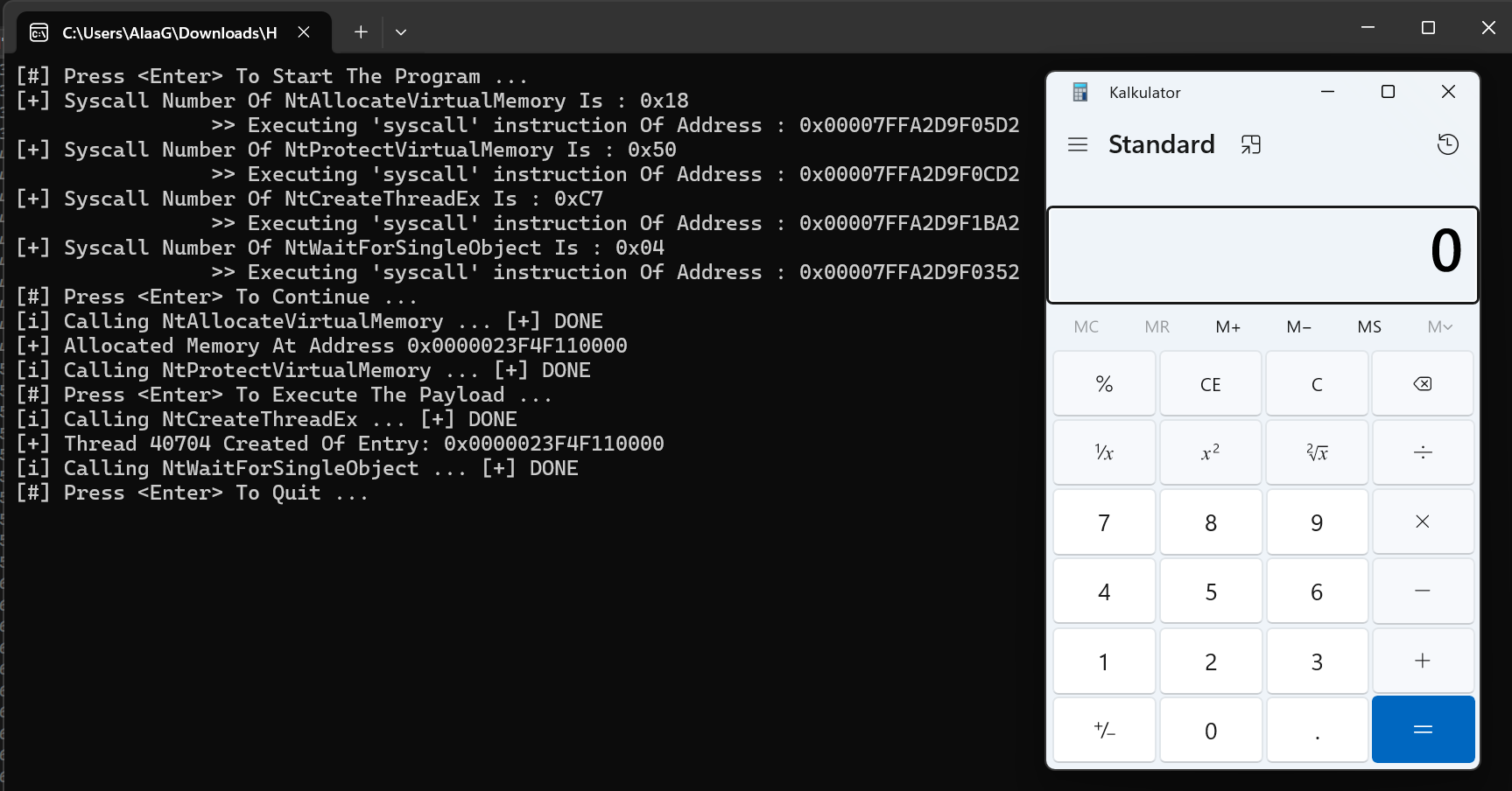Click the MS memory store button
The height and width of the screenshot is (791, 1512).
[x=1368, y=326]
